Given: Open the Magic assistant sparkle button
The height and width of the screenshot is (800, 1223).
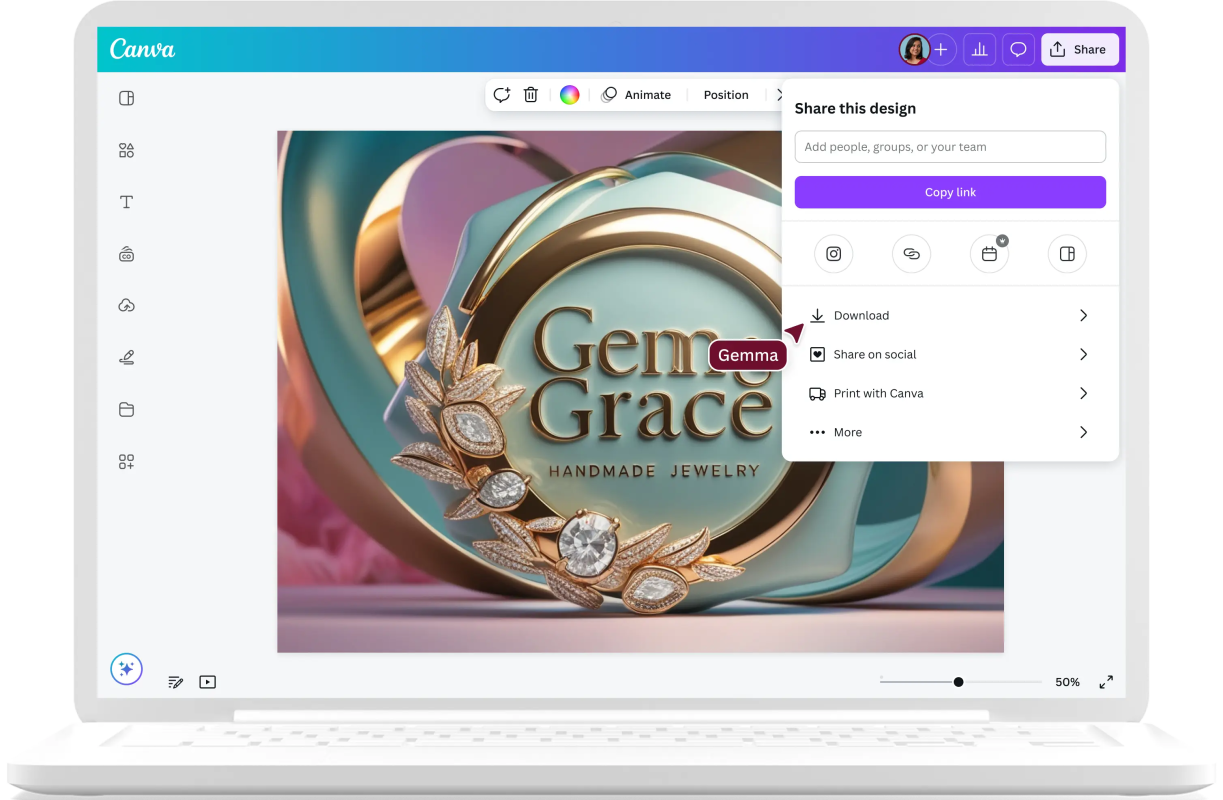Looking at the screenshot, I should point(127,669).
